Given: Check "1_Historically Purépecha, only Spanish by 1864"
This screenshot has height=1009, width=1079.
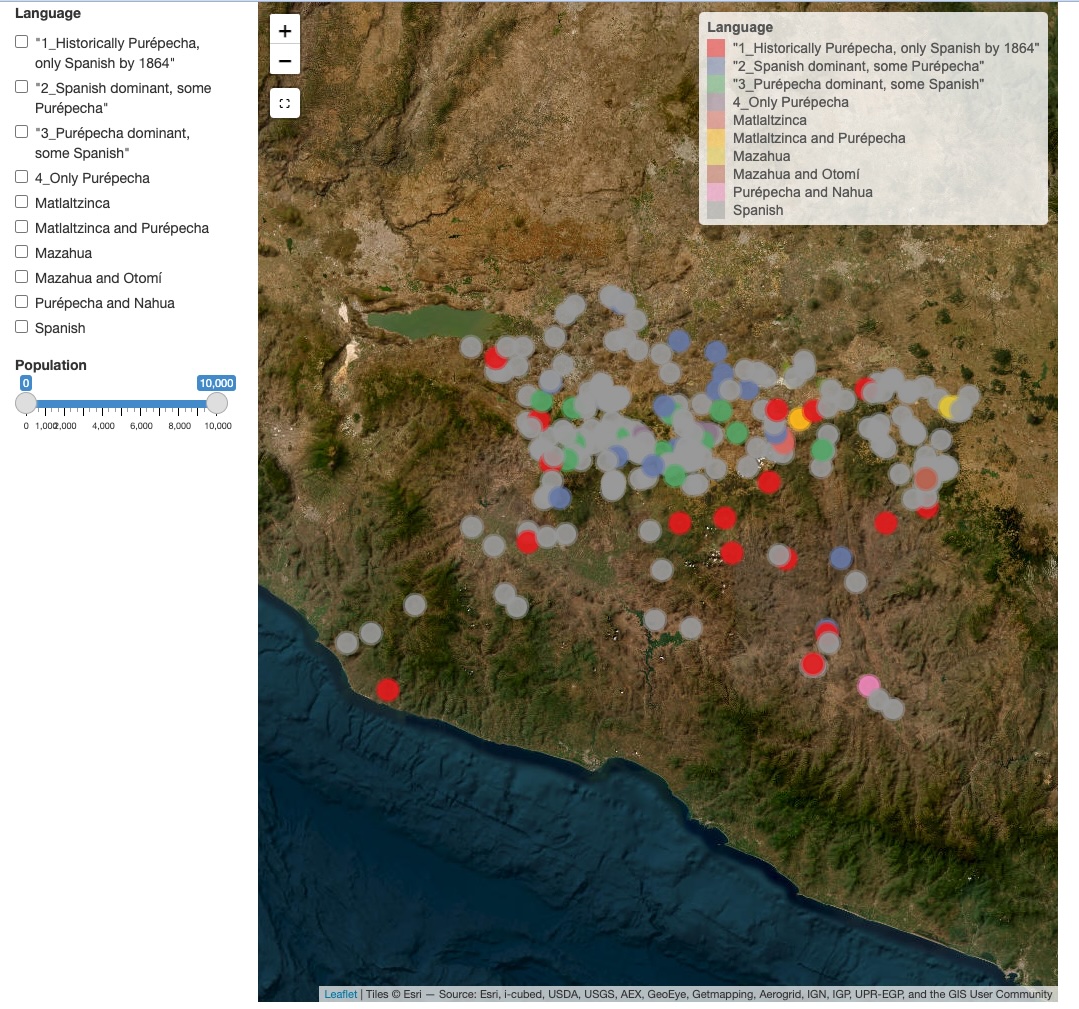Looking at the screenshot, I should pyautogui.click(x=22, y=43).
